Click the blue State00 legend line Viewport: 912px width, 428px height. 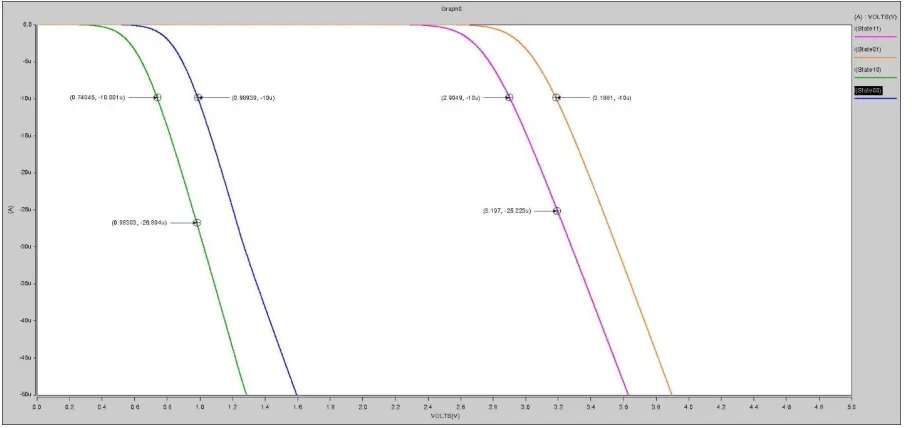[x=875, y=99]
